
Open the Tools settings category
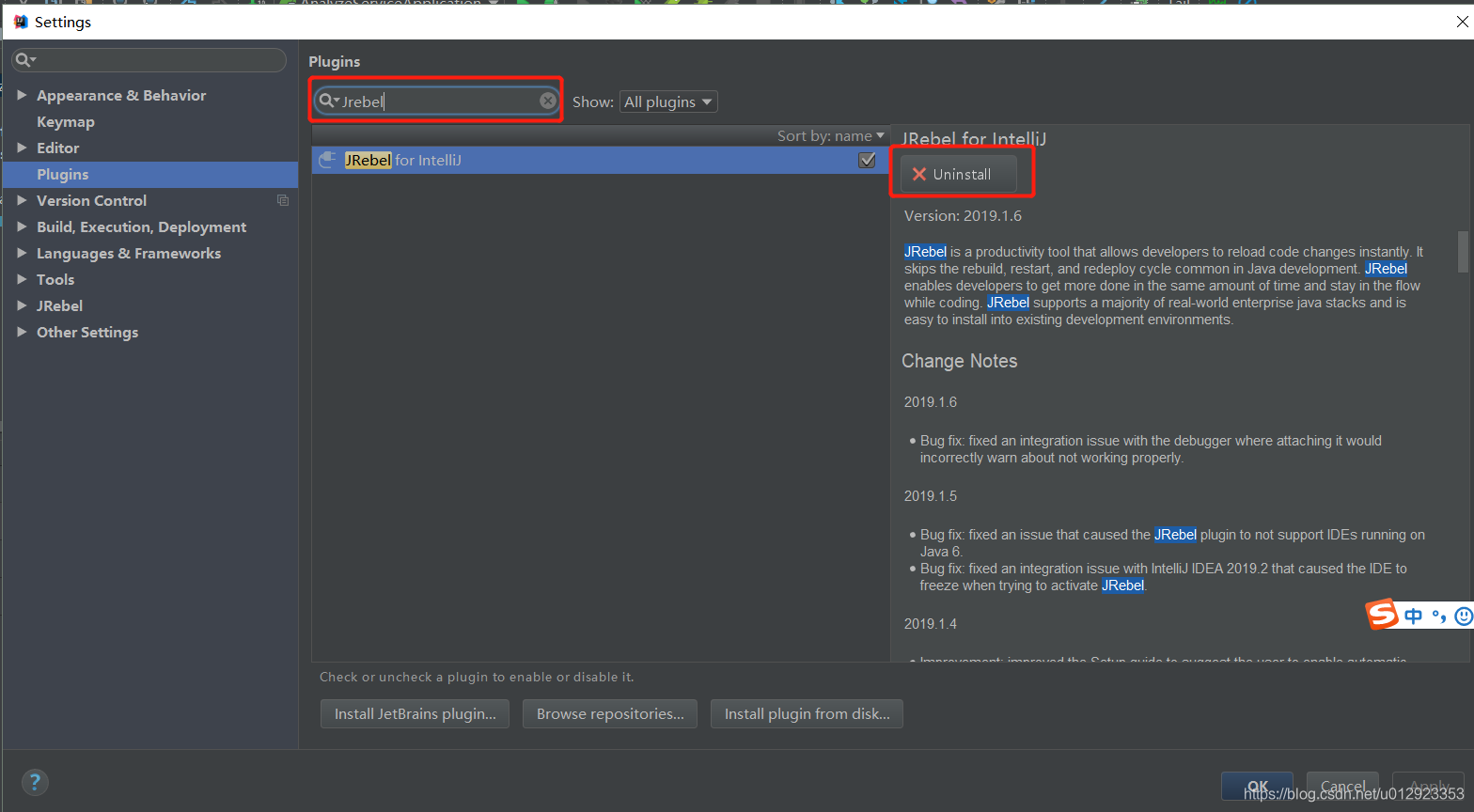55,279
